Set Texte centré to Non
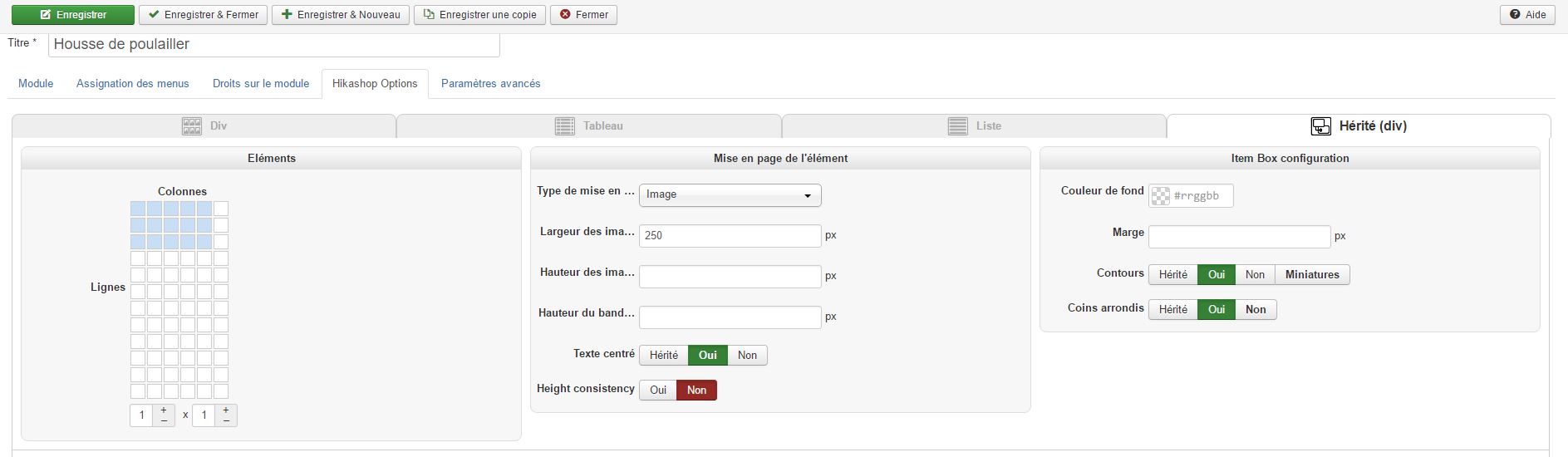Viewport: 1568px width, 457px height. click(747, 356)
